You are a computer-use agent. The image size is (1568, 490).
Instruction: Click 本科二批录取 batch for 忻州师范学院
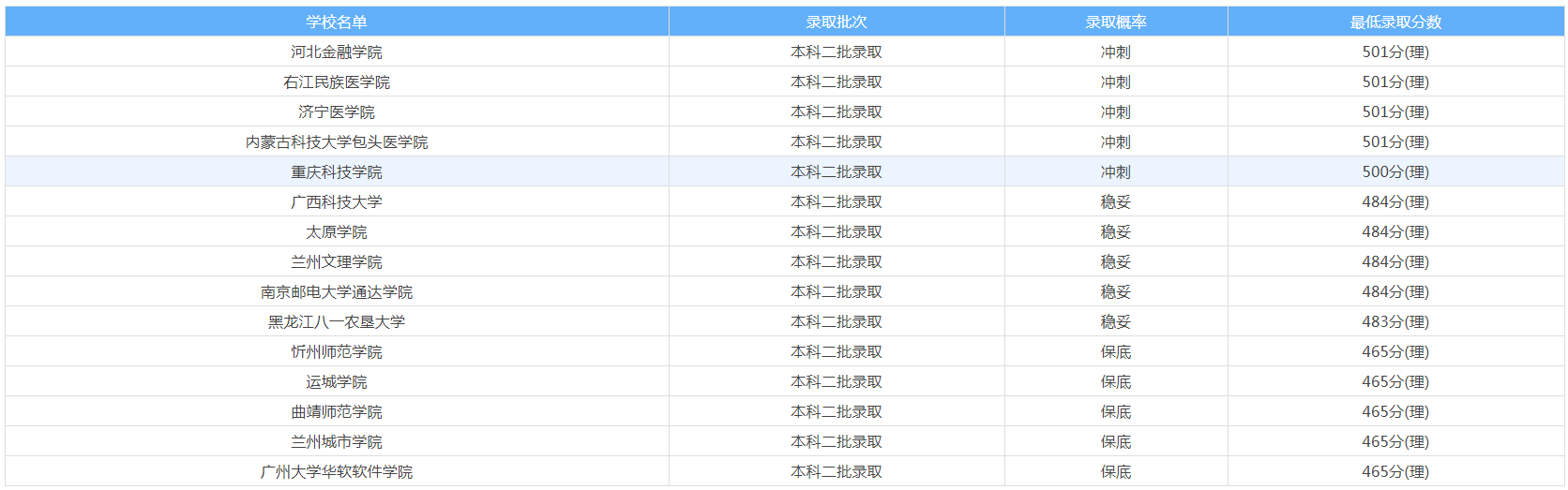tap(837, 351)
